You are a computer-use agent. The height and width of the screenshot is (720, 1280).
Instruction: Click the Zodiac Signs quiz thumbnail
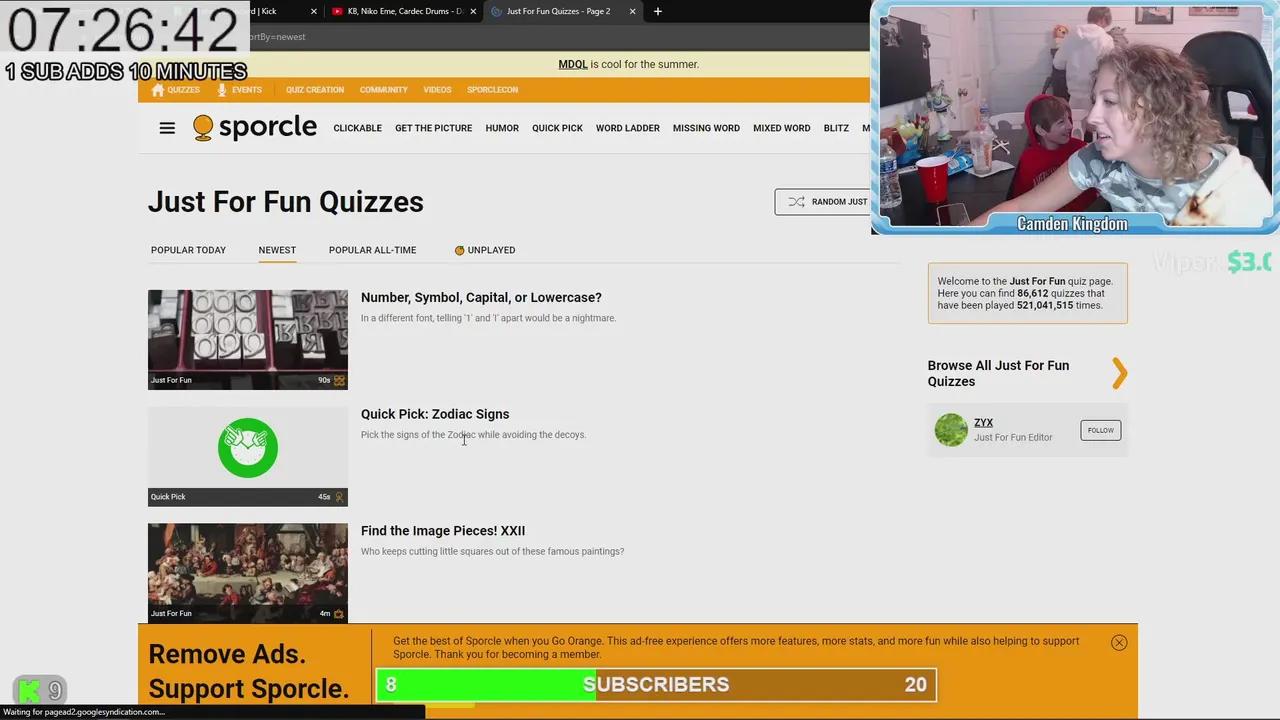248,457
